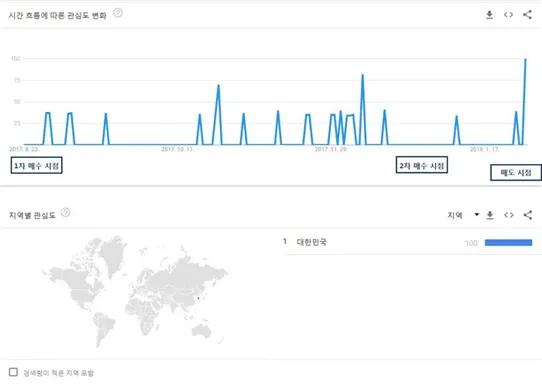Enable 검색량이 적은 지역 포함 checkbox
542x389 pixels.
13,372
